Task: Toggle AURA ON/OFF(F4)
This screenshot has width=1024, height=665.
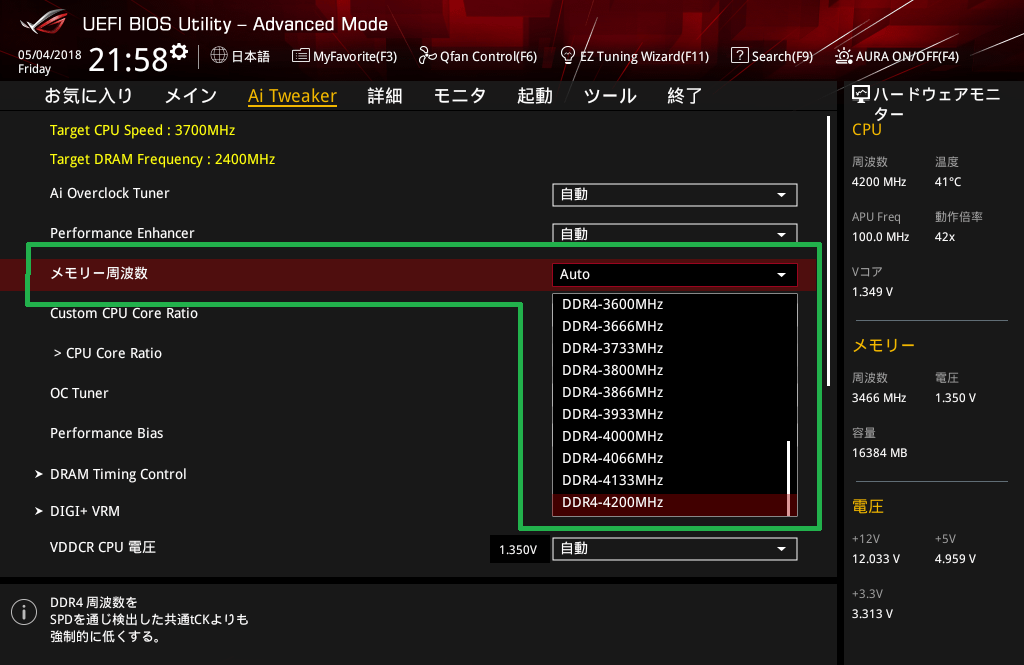Action: [897, 56]
